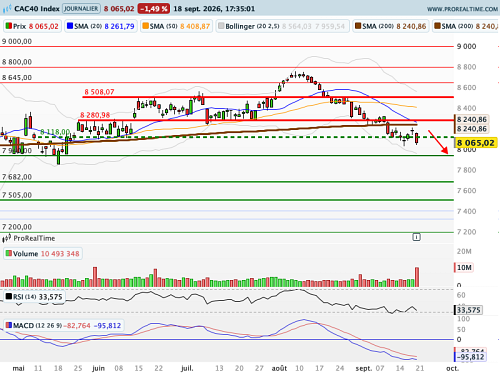Viewport: 500px width, 375px height.
Task: Click the 9 000,00 level label
Action: pyautogui.click(x=17, y=41)
